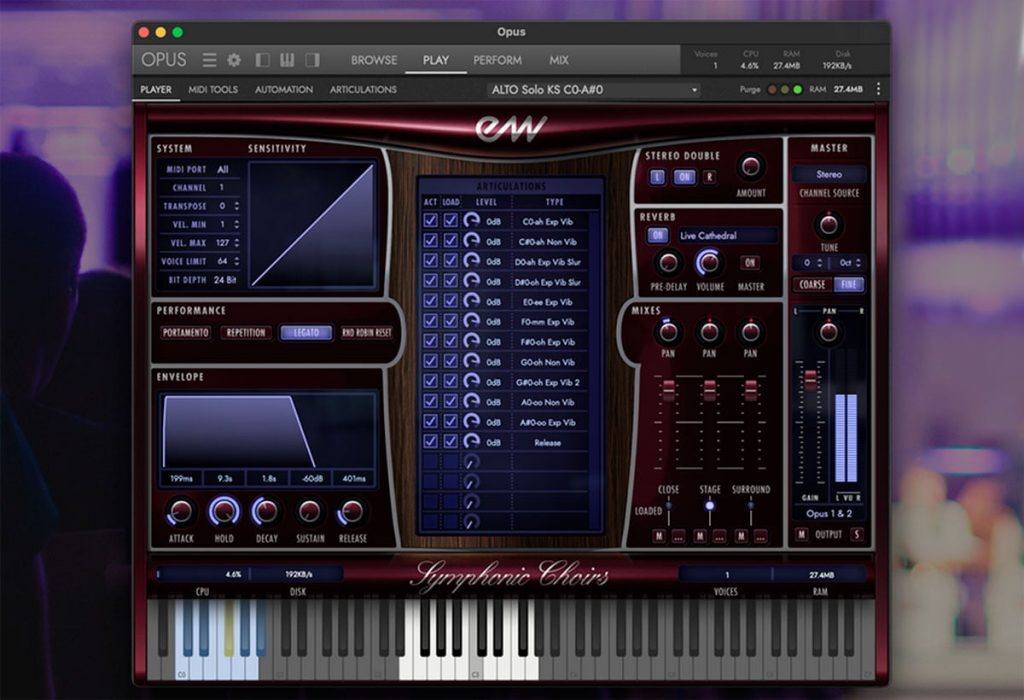The height and width of the screenshot is (700, 1024).
Task: Open the Stereo channel source dropdown
Action: tap(829, 174)
